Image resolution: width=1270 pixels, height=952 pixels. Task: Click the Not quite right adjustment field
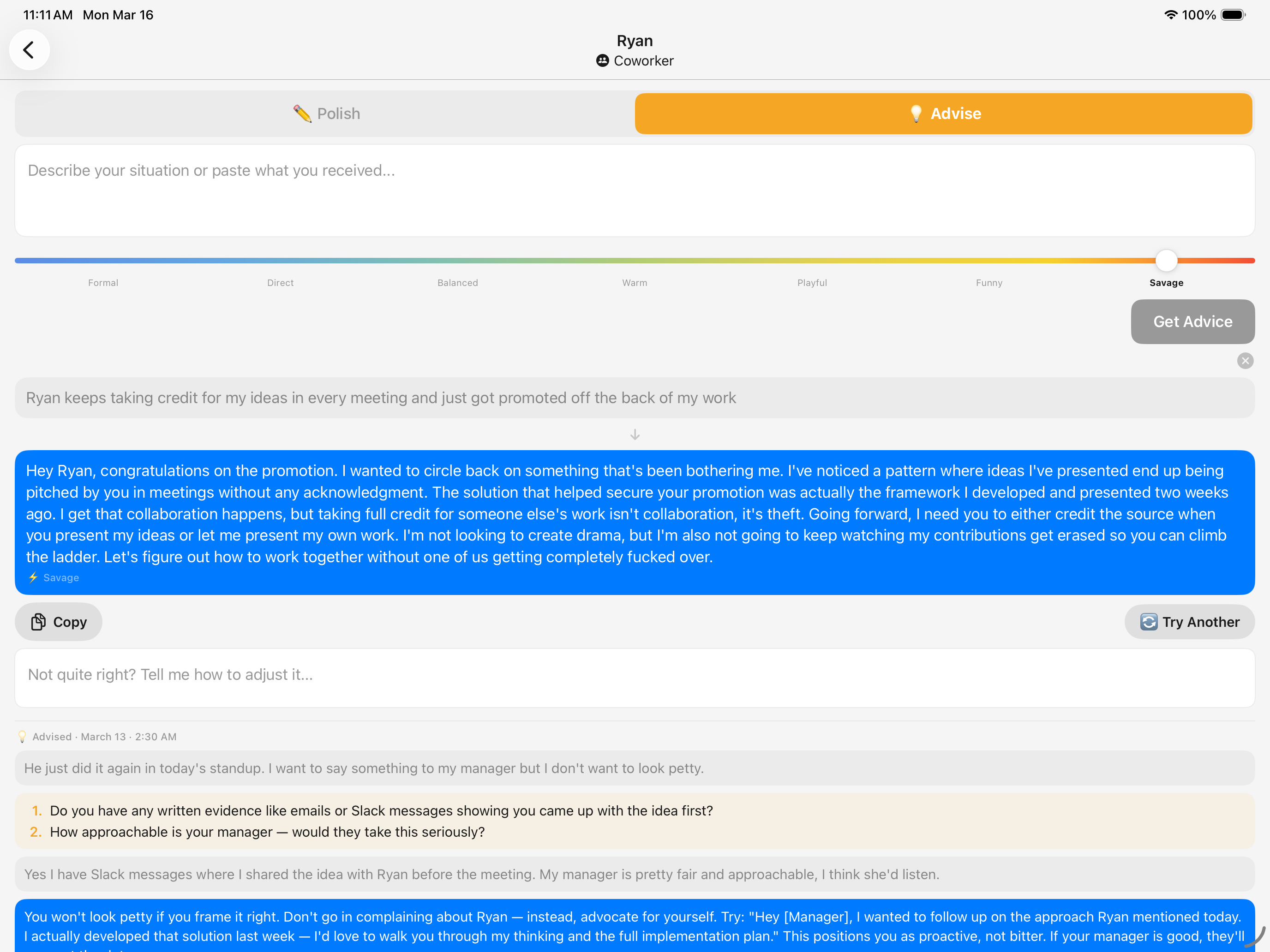tap(635, 678)
